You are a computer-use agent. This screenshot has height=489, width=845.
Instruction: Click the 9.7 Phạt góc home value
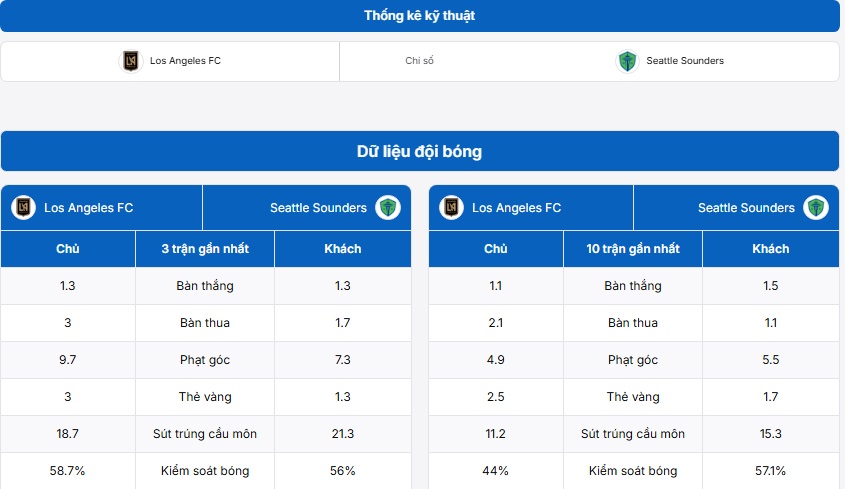point(67,360)
